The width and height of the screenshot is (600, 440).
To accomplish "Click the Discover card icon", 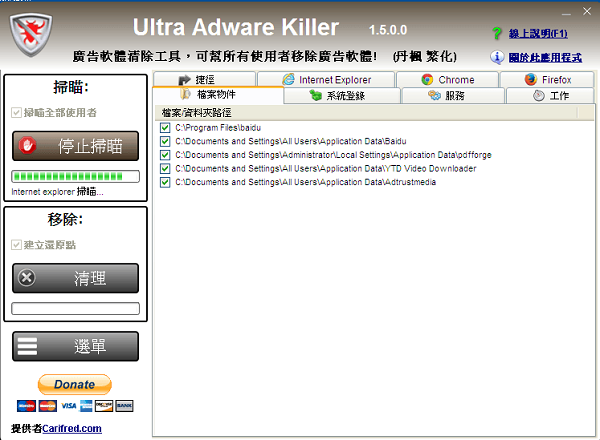I will click(x=104, y=406).
